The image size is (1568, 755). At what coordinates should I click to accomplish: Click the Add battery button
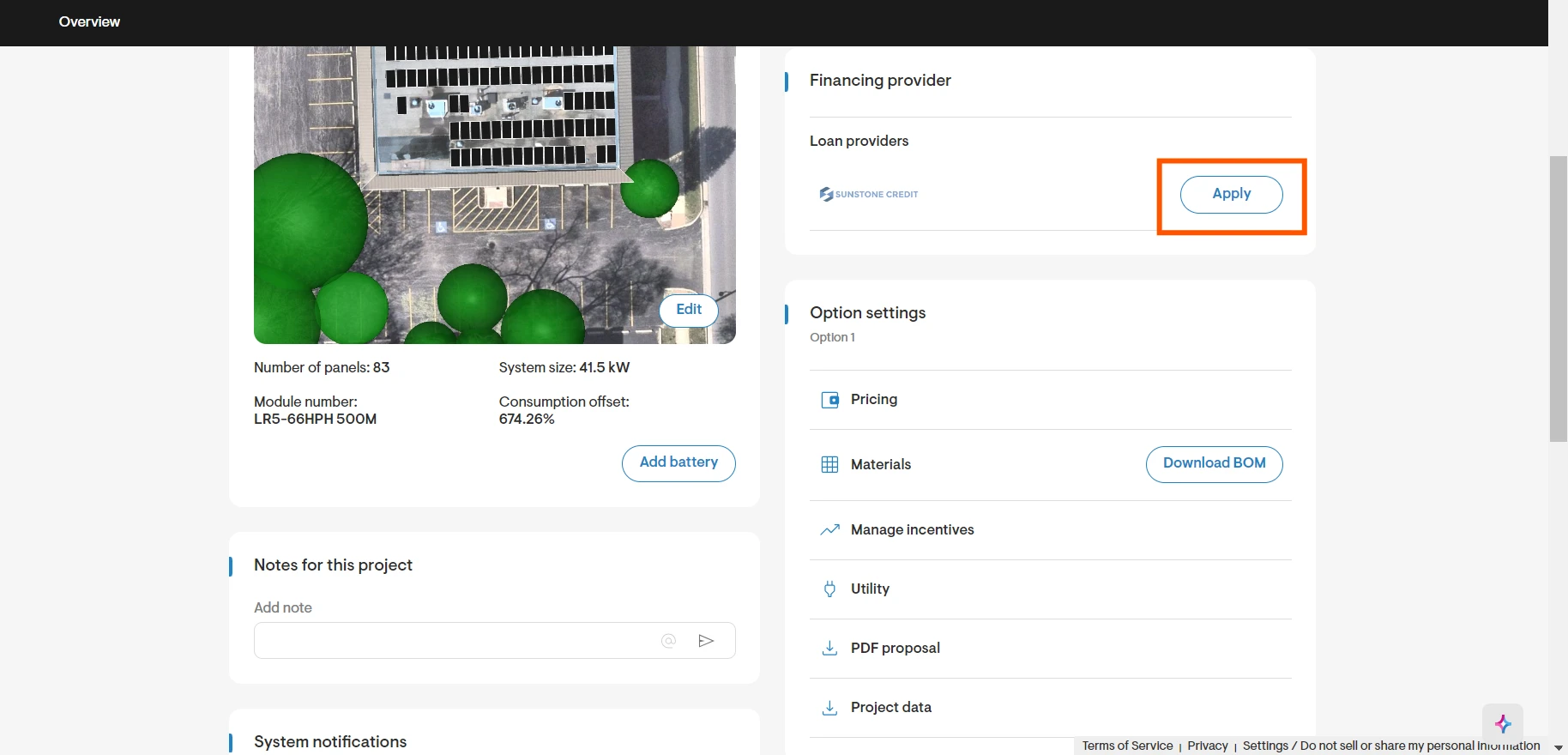coord(678,463)
